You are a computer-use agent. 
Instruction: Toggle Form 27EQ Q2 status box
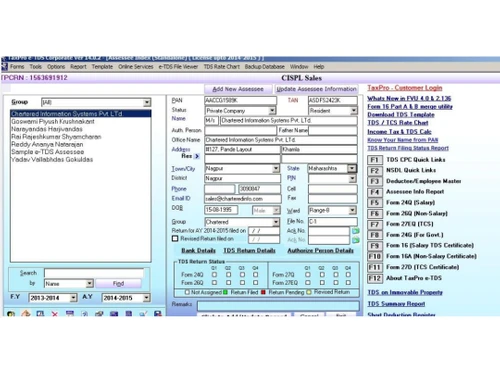322,282
